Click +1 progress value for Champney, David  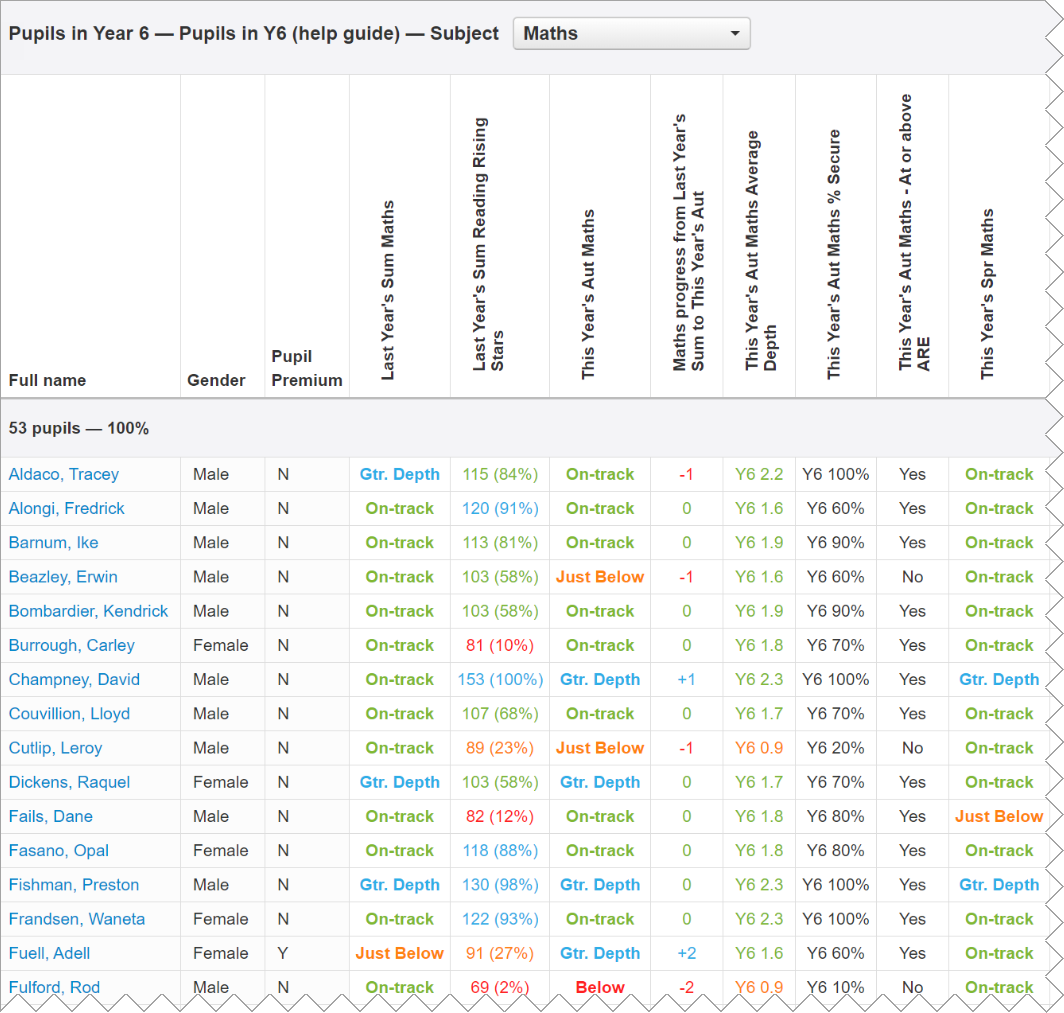687,679
